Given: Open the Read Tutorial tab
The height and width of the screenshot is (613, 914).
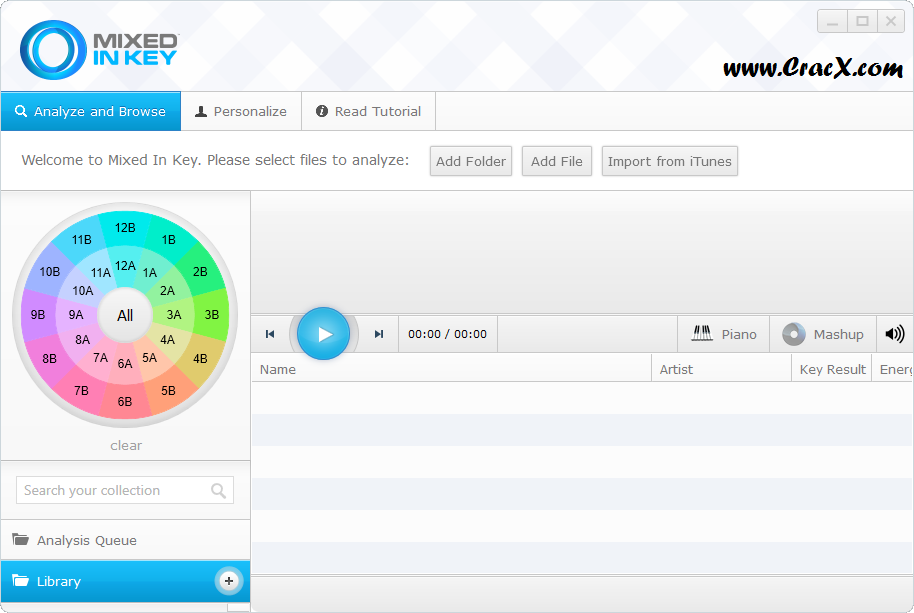Looking at the screenshot, I should [368, 111].
